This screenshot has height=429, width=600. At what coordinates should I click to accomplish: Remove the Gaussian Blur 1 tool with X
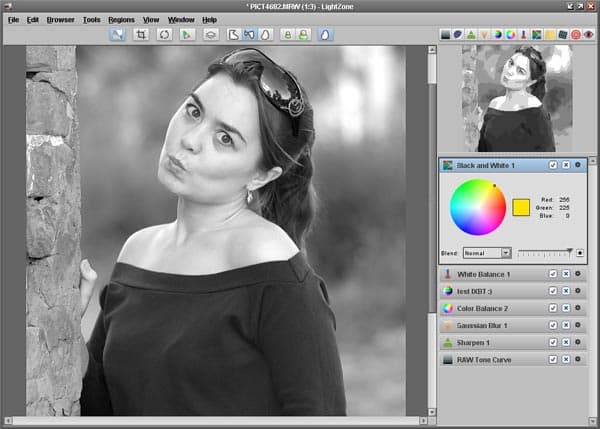pos(566,325)
